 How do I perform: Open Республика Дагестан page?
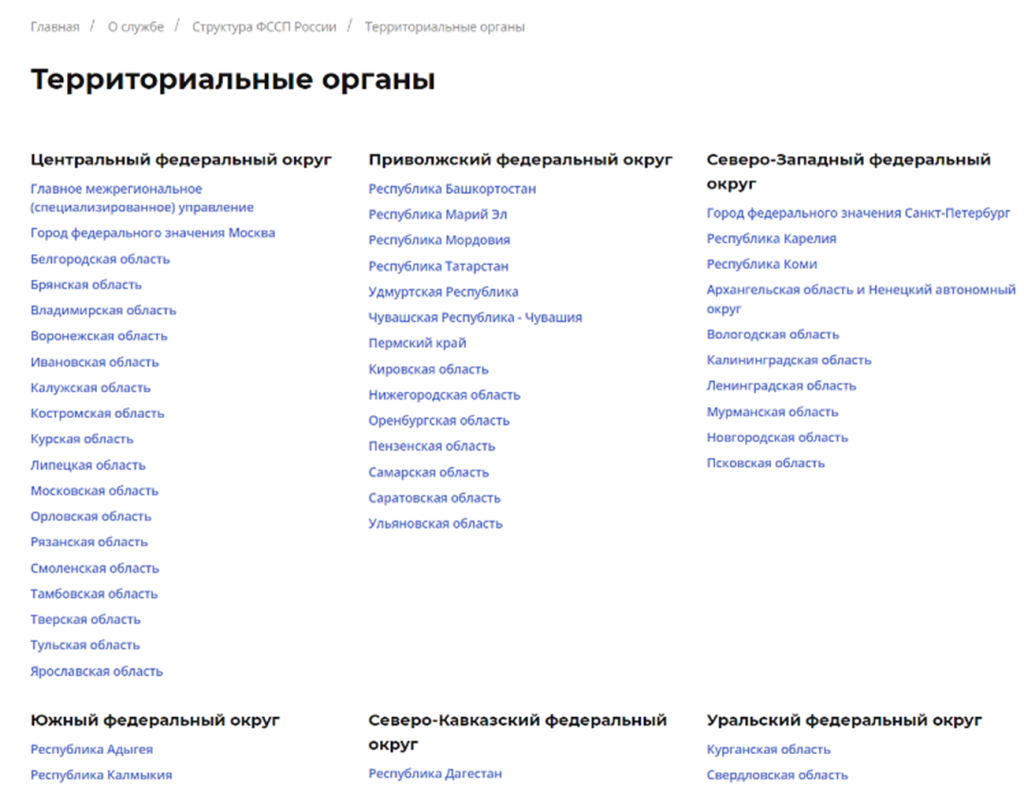tap(434, 773)
